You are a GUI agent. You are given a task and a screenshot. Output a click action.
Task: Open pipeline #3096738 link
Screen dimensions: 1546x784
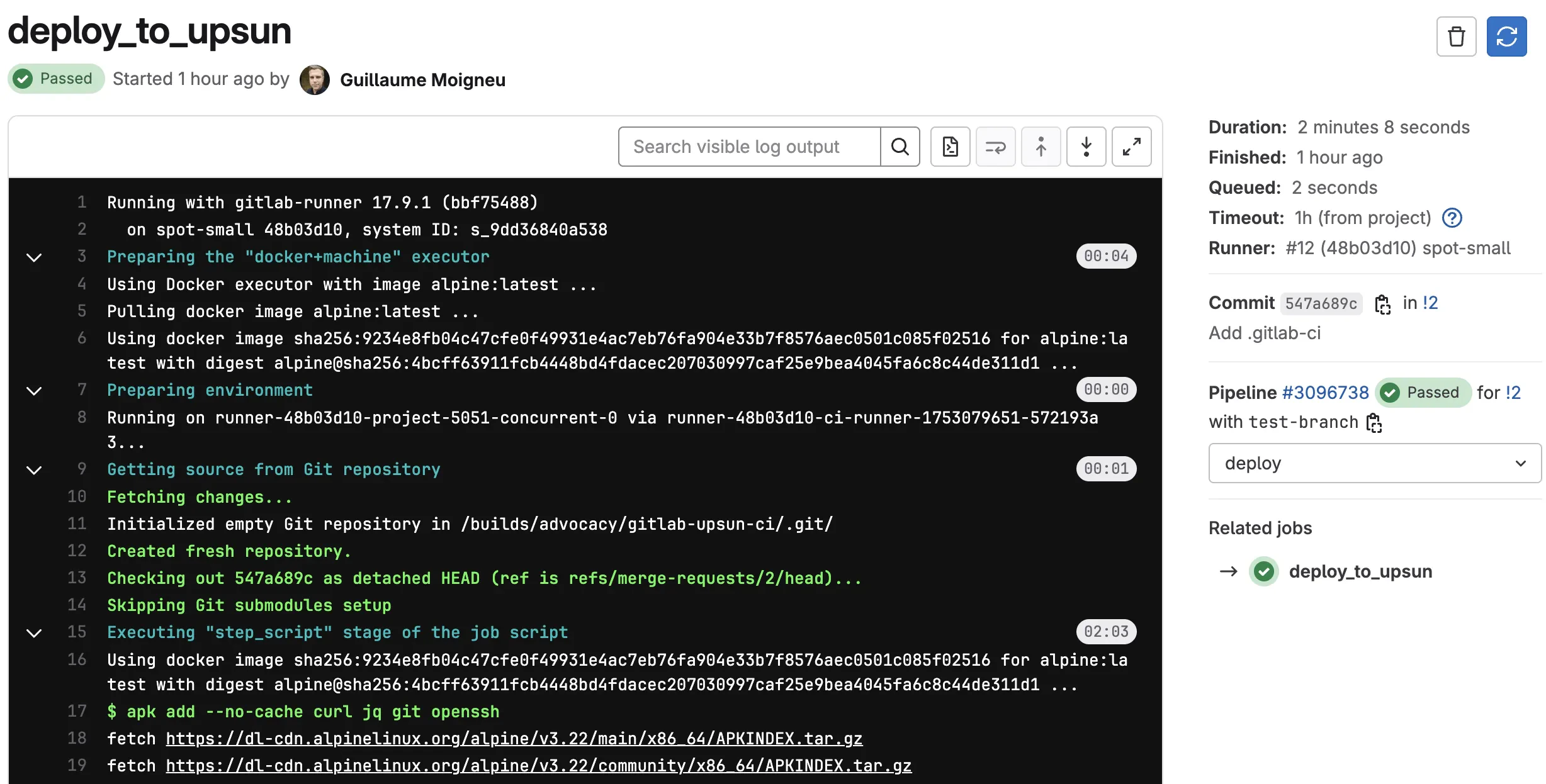coord(1325,393)
